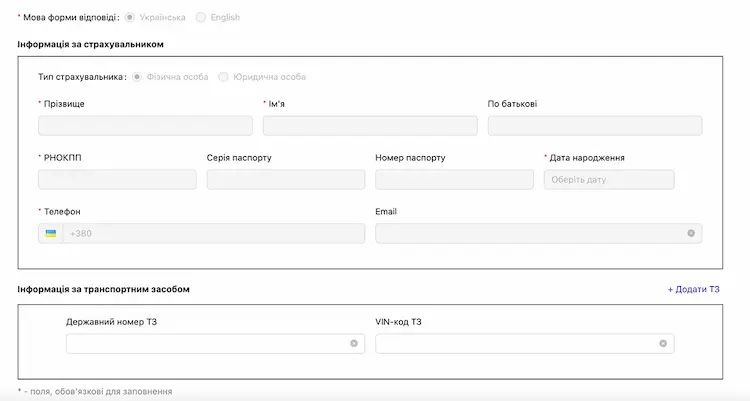Image resolution: width=750 pixels, height=401 pixels.
Task: Click the Ukrainian flag icon in phone field
Action: [51, 233]
